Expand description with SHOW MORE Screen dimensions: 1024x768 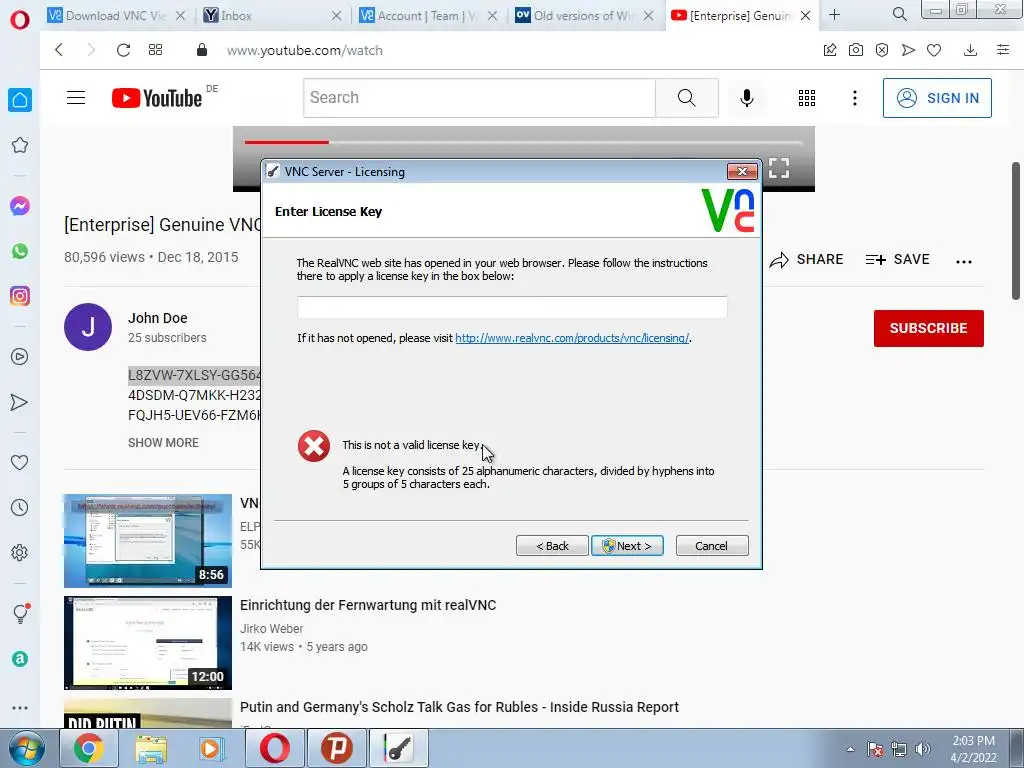[163, 443]
